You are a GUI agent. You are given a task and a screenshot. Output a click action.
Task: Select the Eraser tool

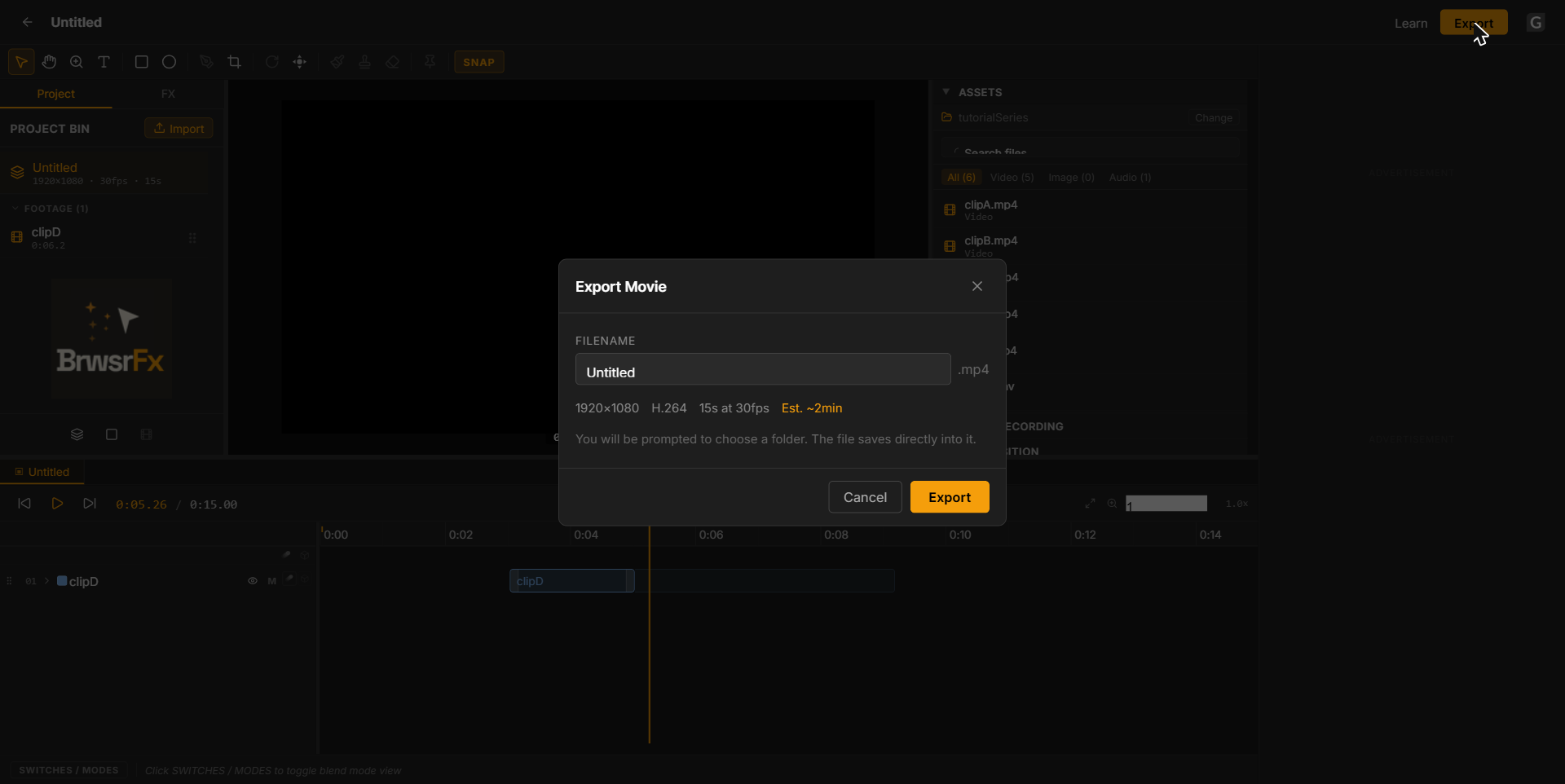[x=392, y=62]
